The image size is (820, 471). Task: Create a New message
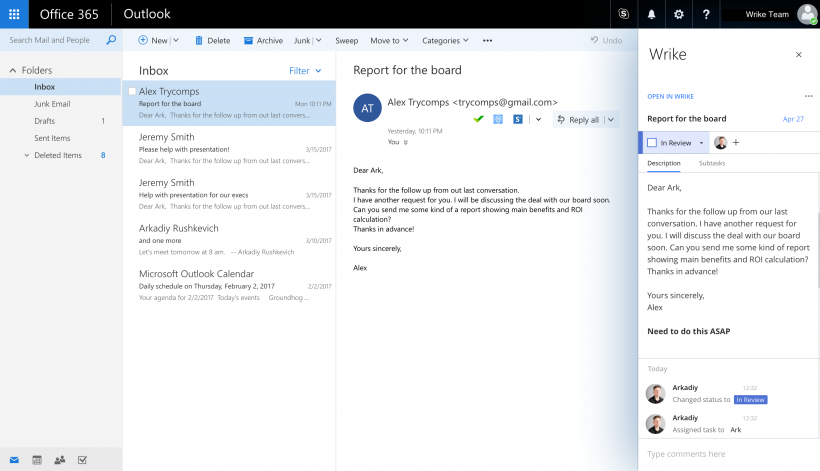153,40
